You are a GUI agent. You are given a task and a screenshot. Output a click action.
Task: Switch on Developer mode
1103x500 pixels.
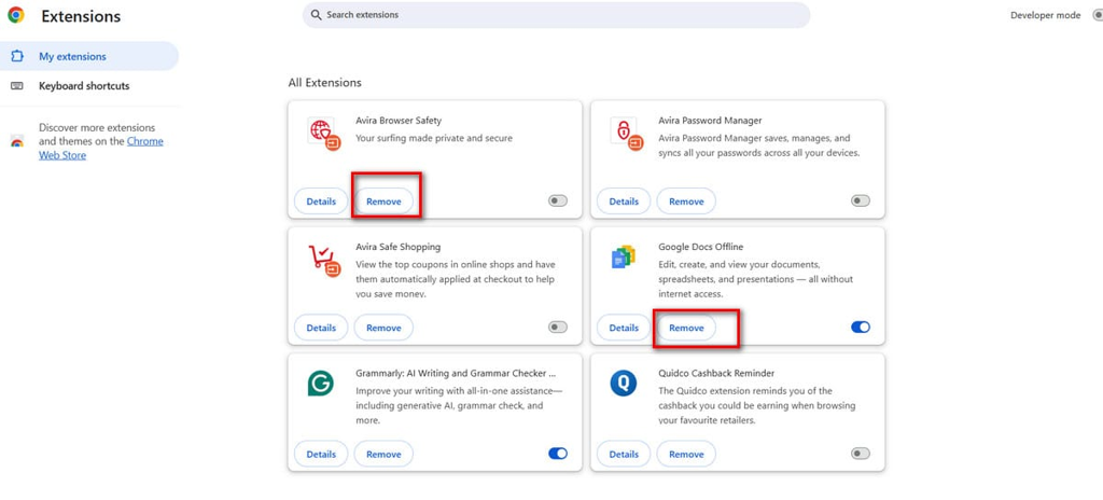tap(1097, 16)
